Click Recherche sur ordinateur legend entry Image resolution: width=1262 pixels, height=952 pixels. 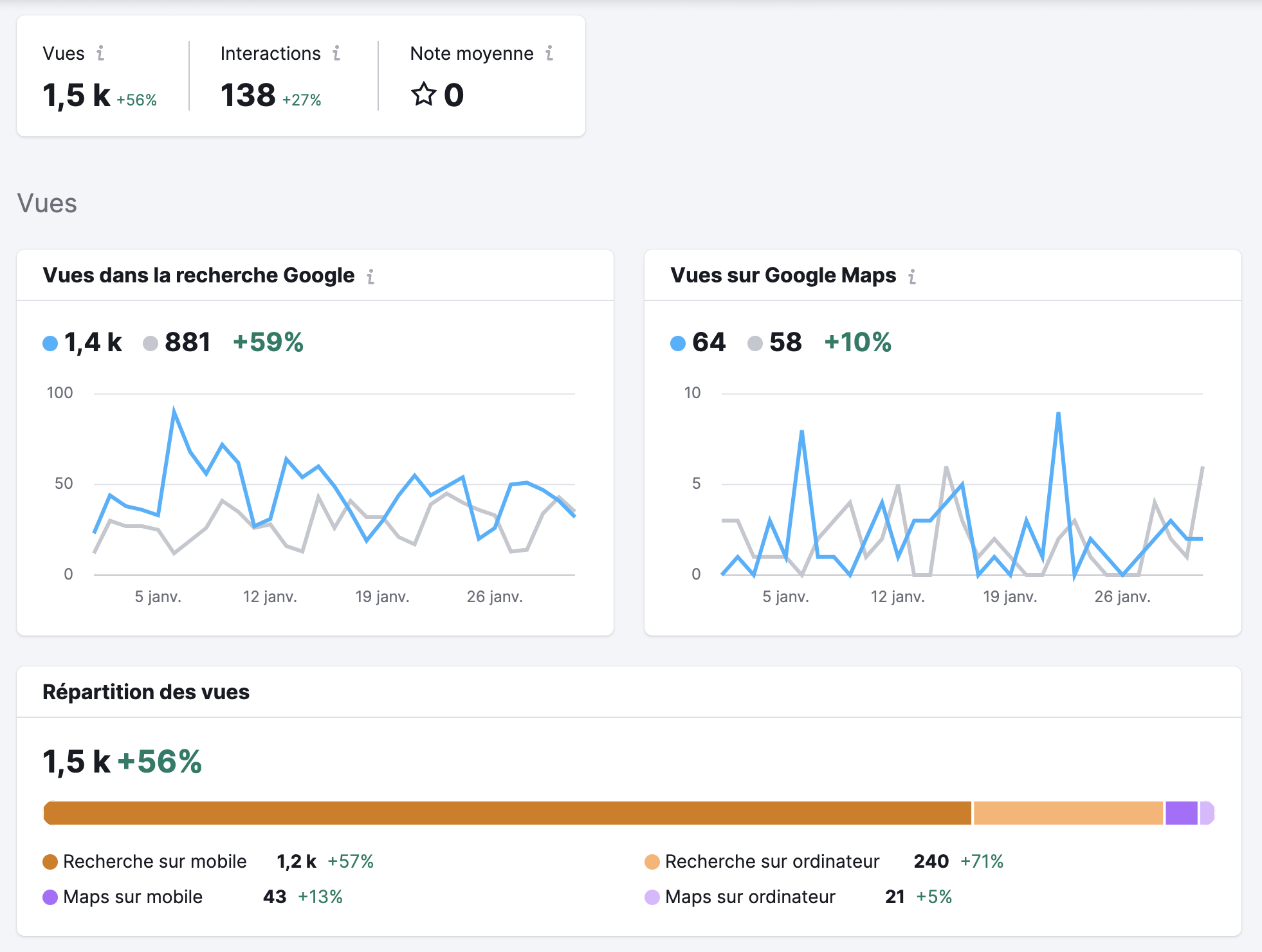pos(771,861)
